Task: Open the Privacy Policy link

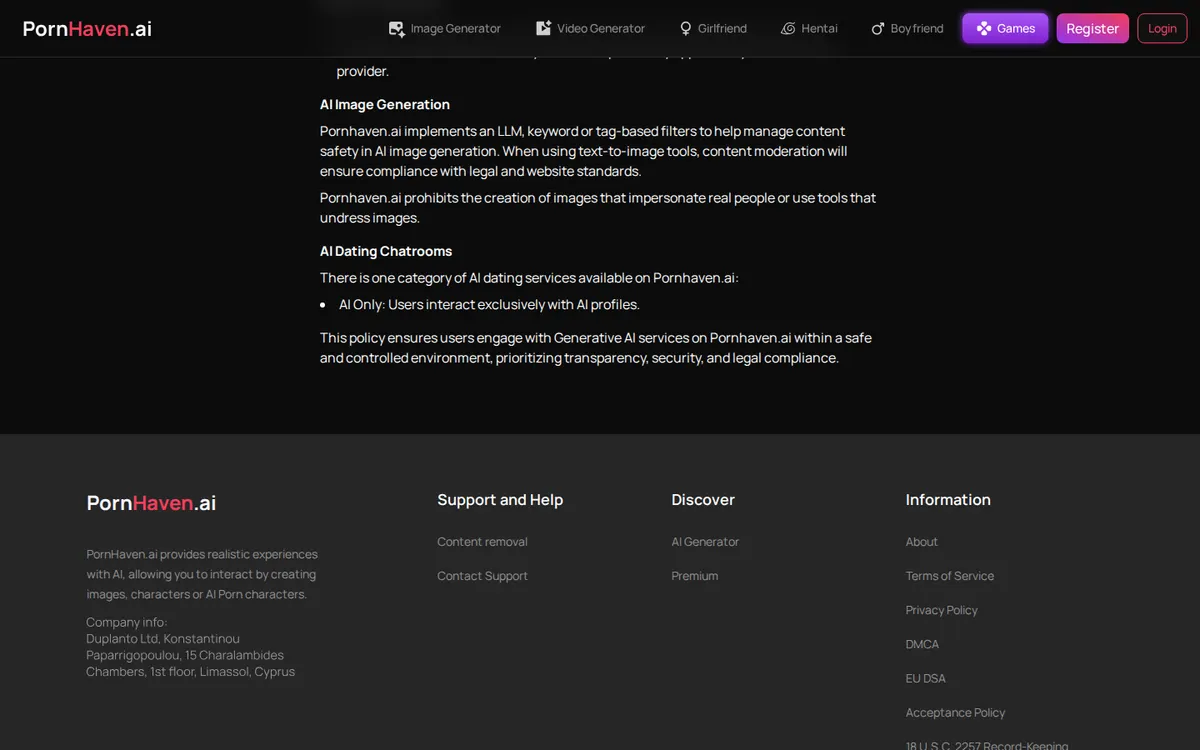Action: (942, 610)
